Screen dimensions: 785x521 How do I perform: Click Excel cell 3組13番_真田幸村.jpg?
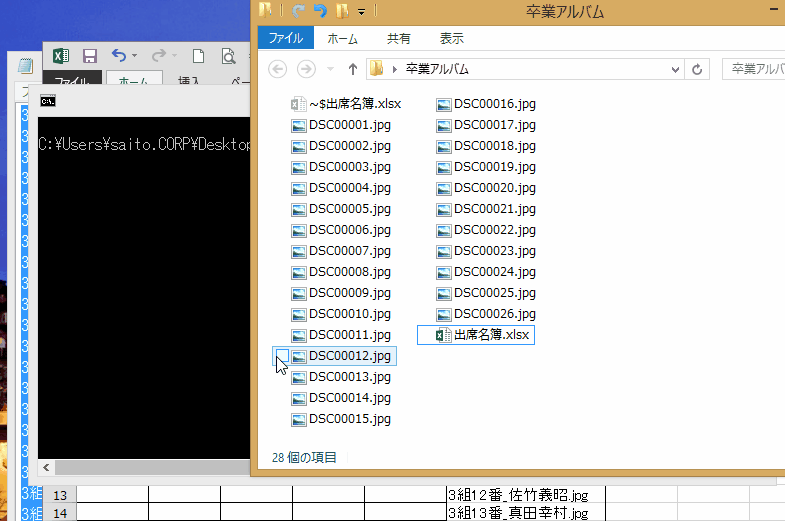click(526, 512)
